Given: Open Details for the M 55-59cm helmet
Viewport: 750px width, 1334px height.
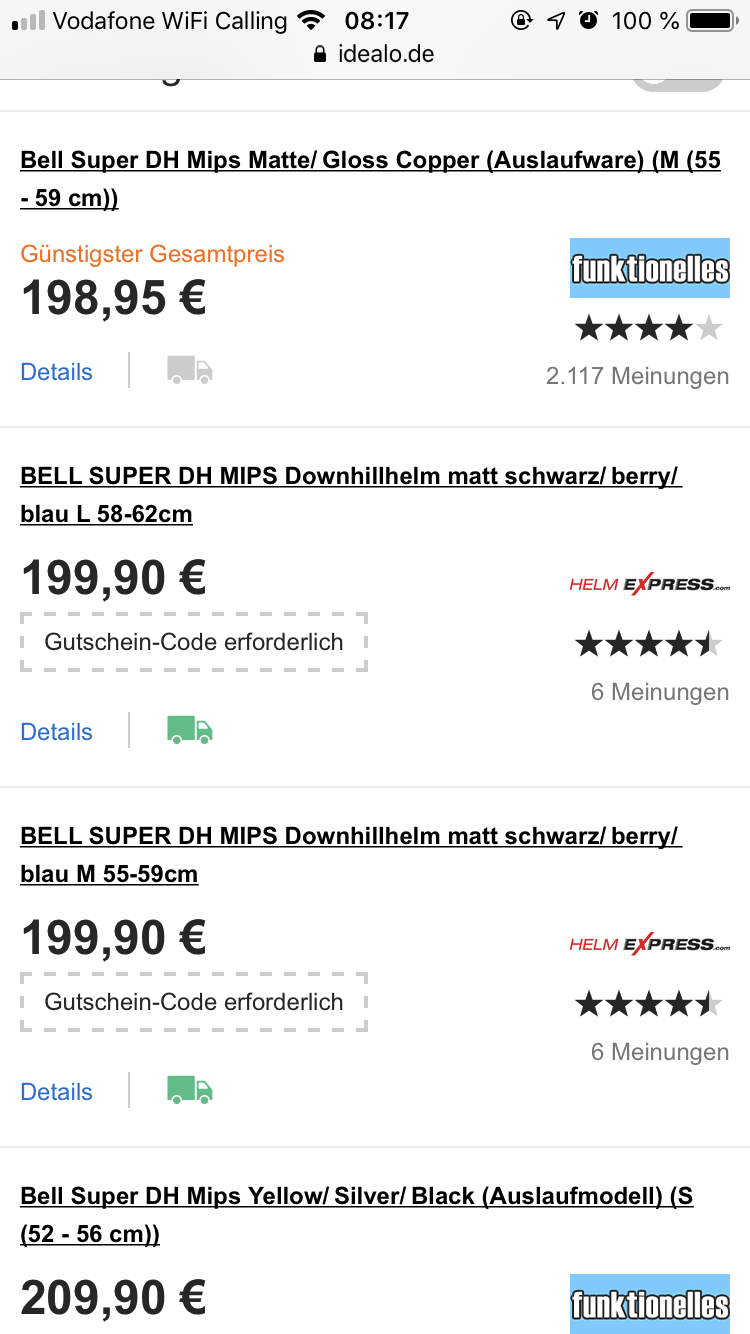Looking at the screenshot, I should [57, 1092].
